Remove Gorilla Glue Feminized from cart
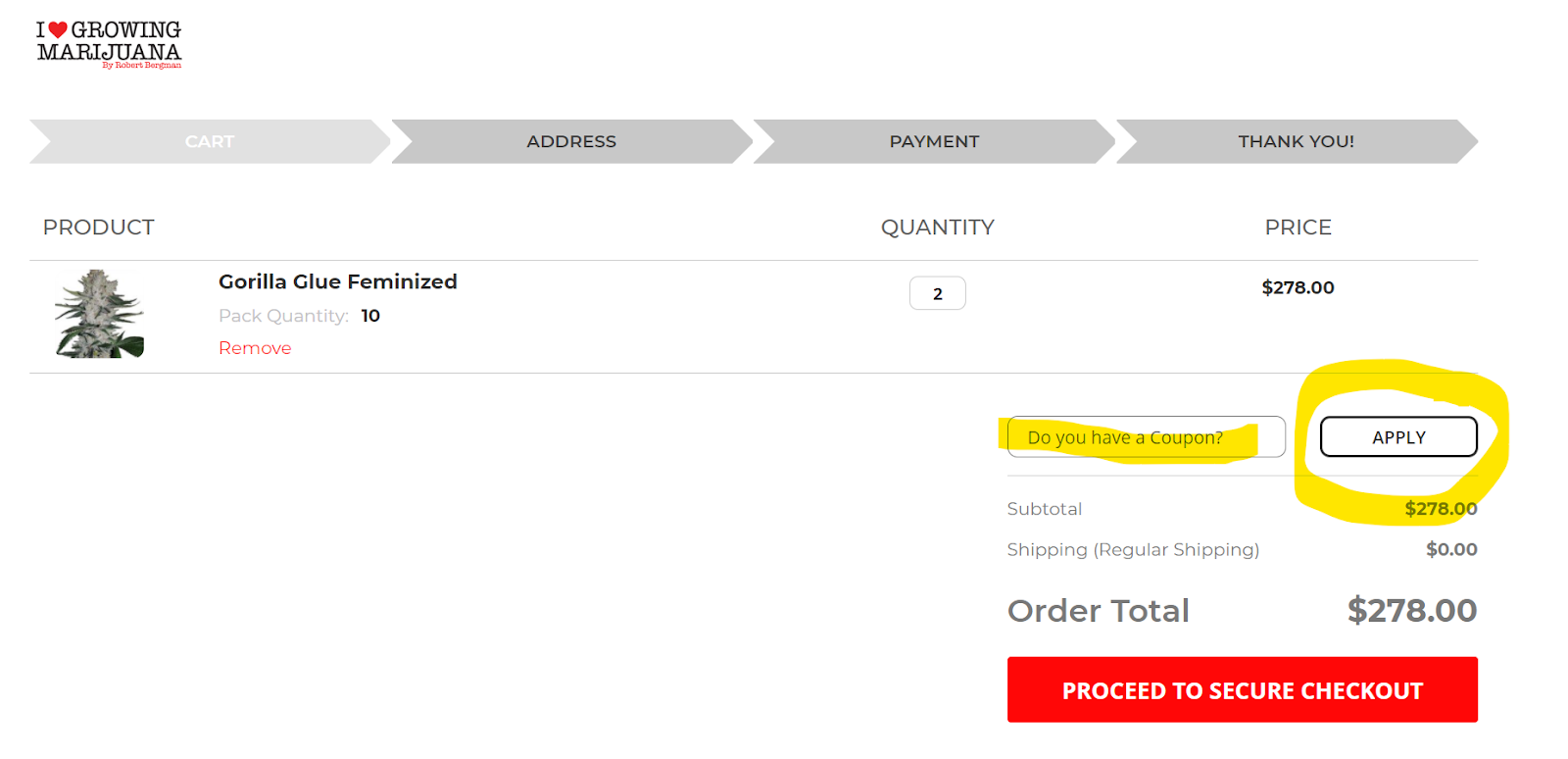This screenshot has width=1568, height=759. point(255,348)
